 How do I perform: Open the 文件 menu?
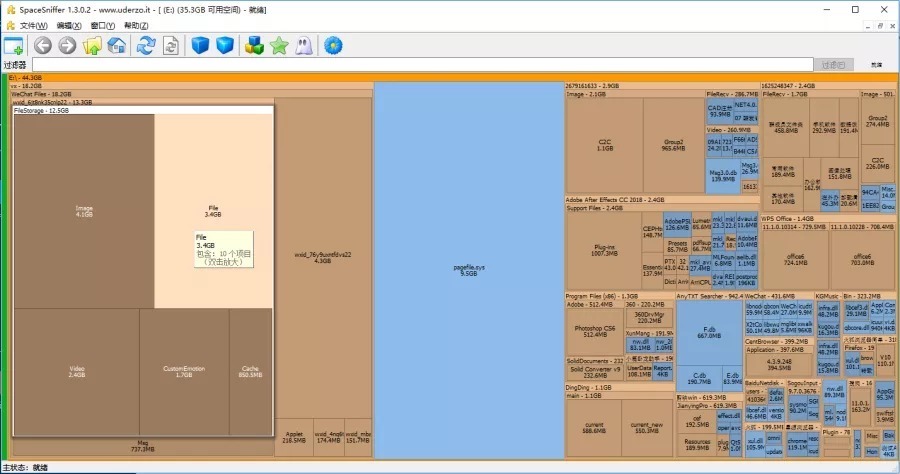coord(32,25)
